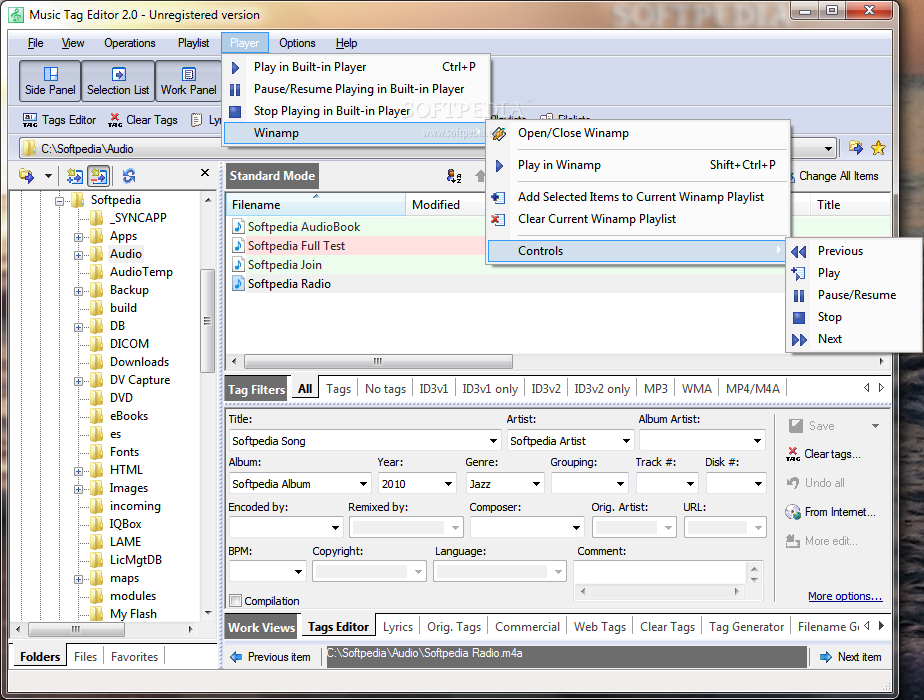Expand the Apps folder node
Viewport: 924px width, 700px height.
coord(78,237)
